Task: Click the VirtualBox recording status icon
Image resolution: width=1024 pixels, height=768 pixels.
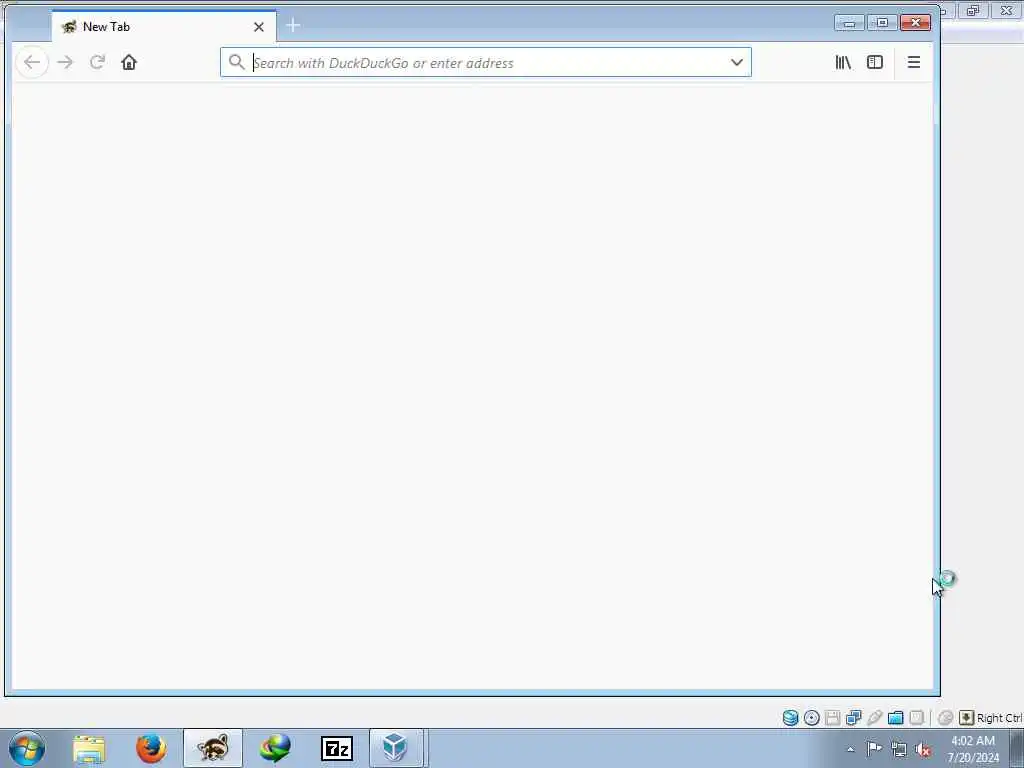Action: point(945,718)
